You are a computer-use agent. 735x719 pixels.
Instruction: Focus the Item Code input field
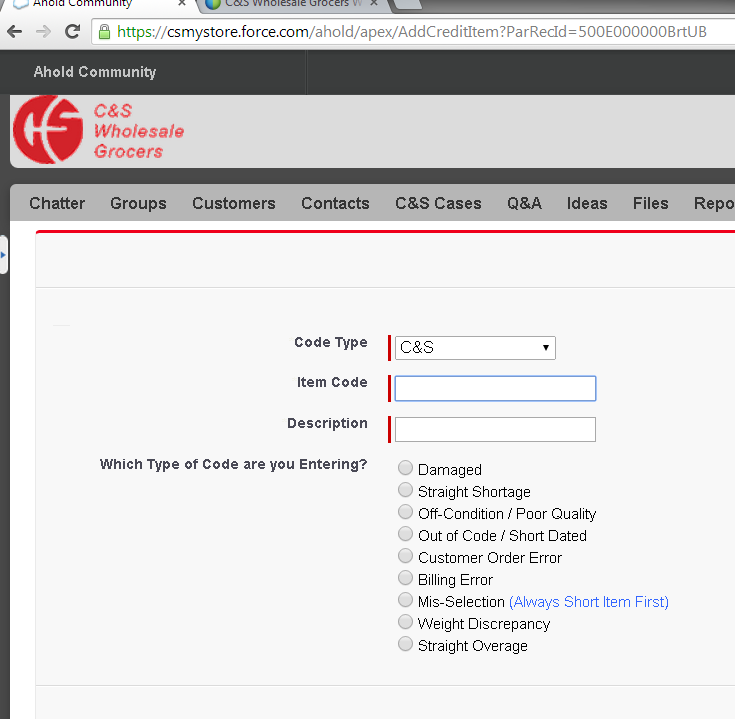495,389
